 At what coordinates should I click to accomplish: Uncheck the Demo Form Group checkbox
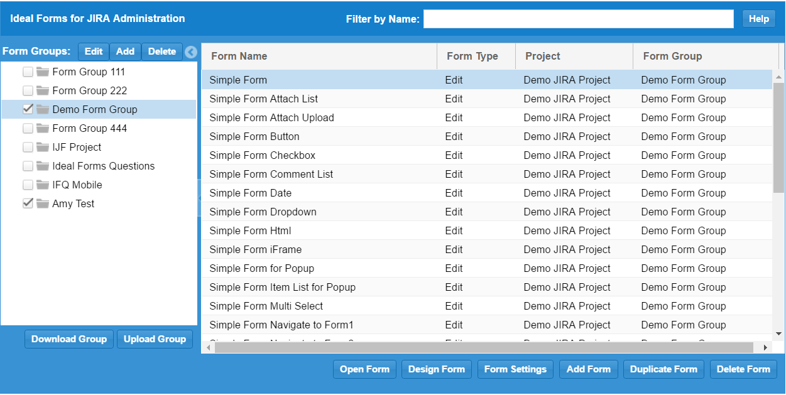click(x=28, y=109)
